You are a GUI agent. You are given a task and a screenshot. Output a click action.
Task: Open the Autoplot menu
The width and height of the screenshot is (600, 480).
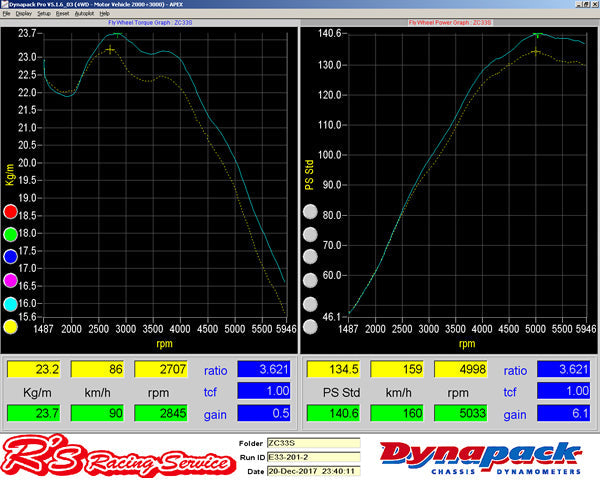click(x=83, y=14)
